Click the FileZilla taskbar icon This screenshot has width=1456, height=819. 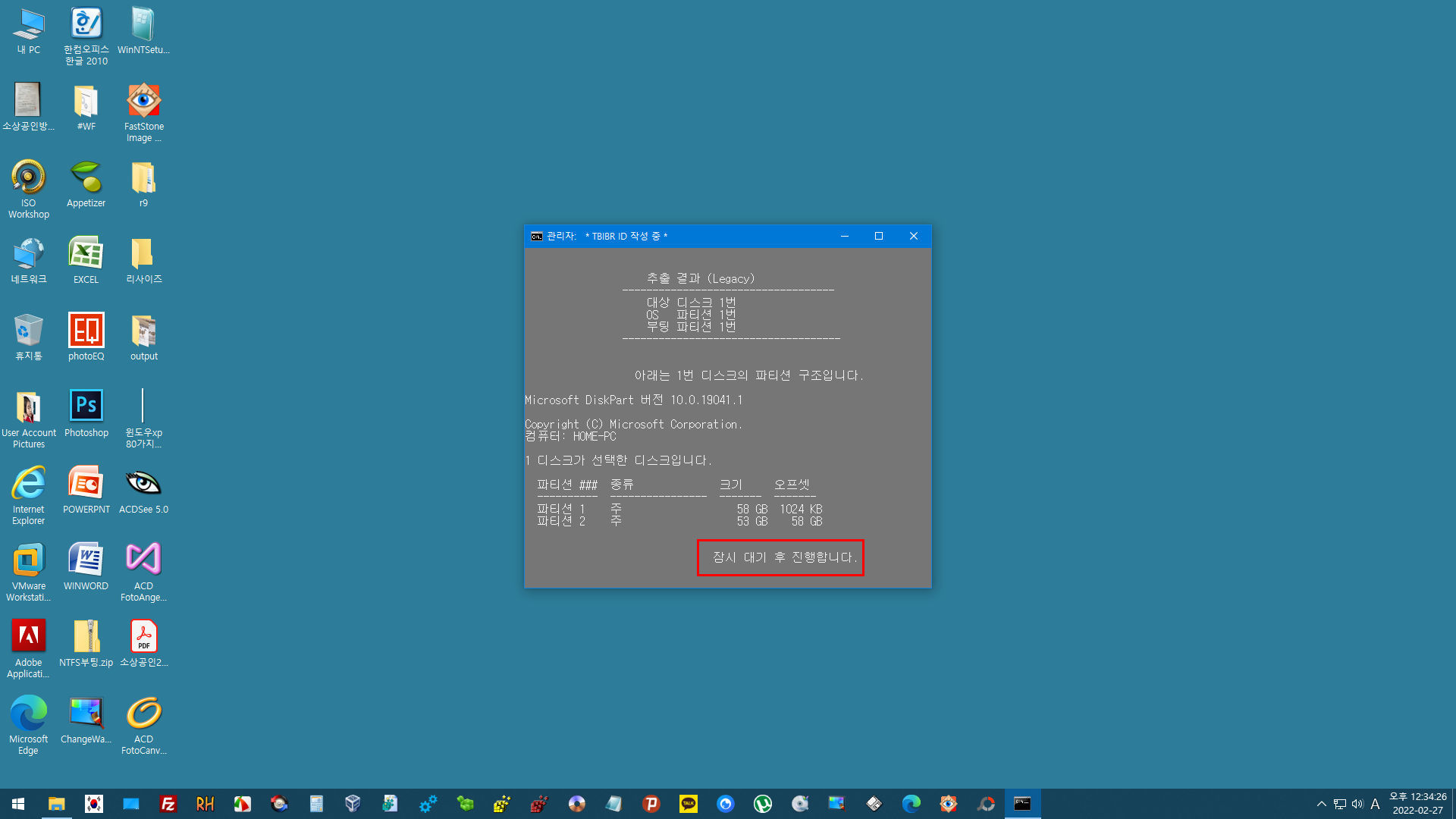[x=168, y=804]
